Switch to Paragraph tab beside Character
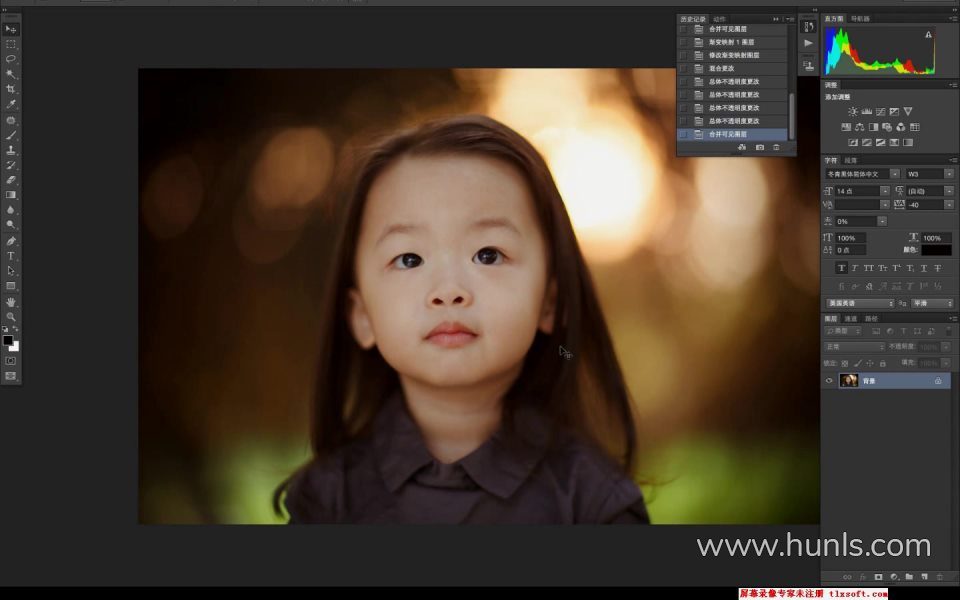This screenshot has height=600, width=960. point(851,160)
